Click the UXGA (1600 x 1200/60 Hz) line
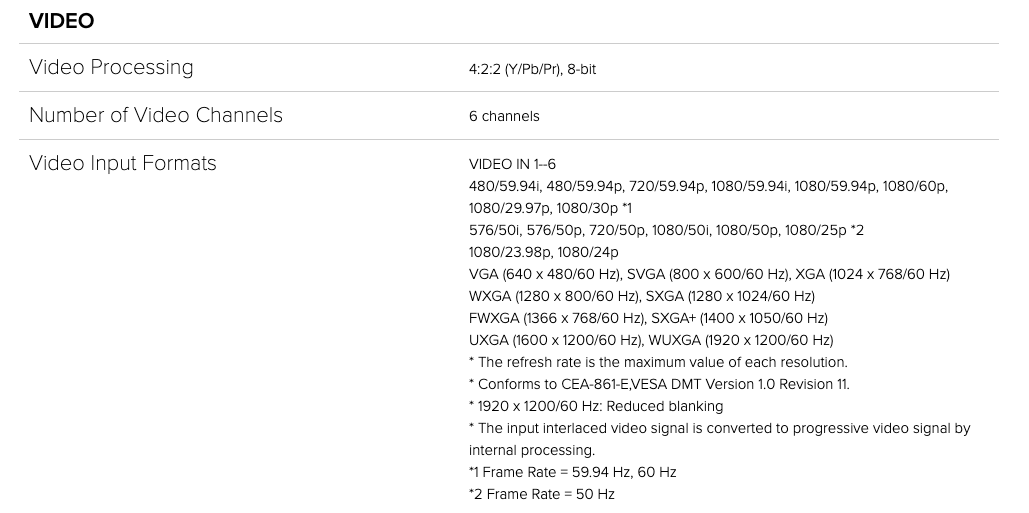Screen dimensions: 1029x513 [x=650, y=340]
